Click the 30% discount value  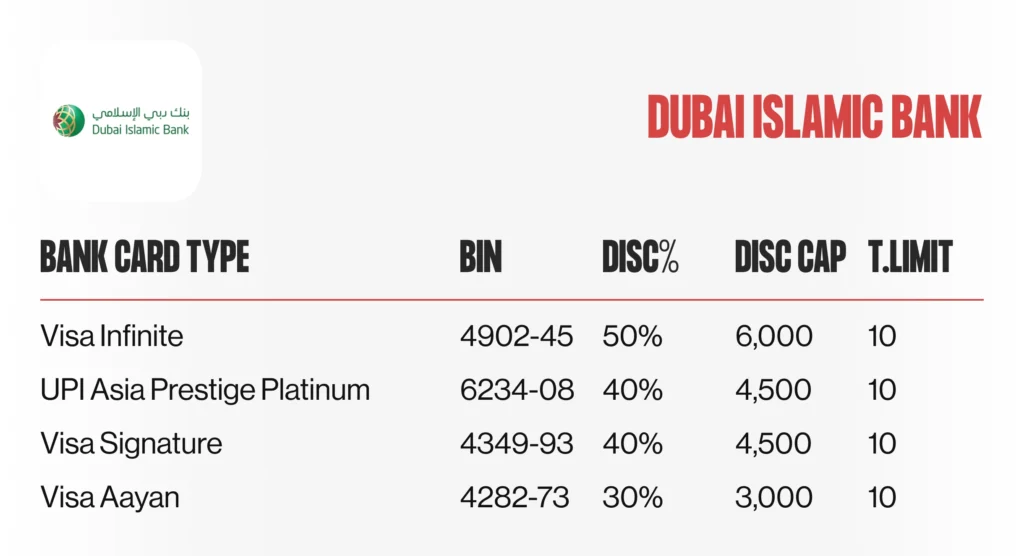[x=632, y=496]
